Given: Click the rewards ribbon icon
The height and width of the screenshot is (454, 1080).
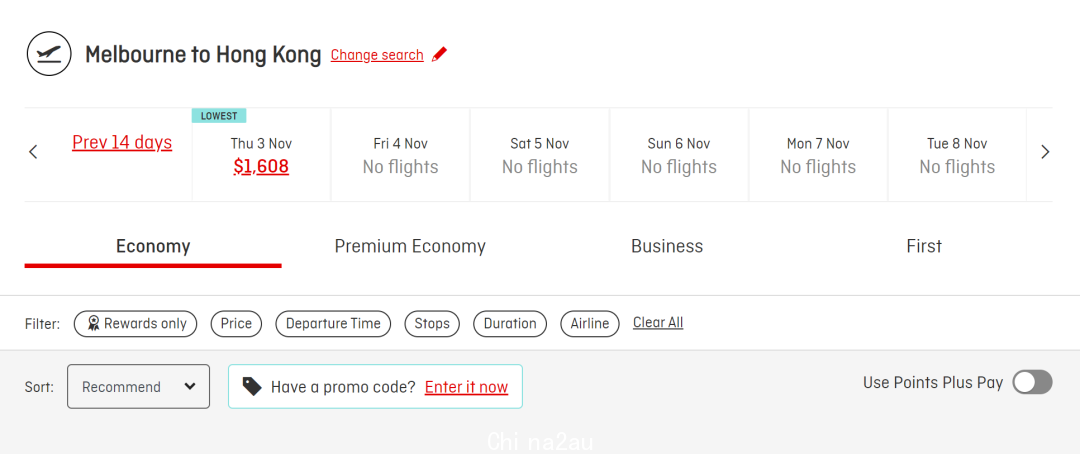Looking at the screenshot, I should pyautogui.click(x=94, y=324).
